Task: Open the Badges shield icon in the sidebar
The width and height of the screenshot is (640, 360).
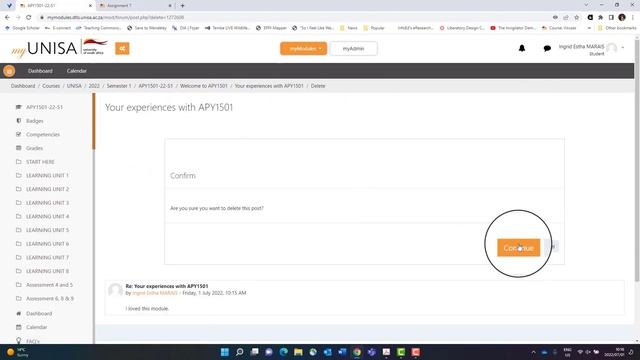Action: [18, 121]
